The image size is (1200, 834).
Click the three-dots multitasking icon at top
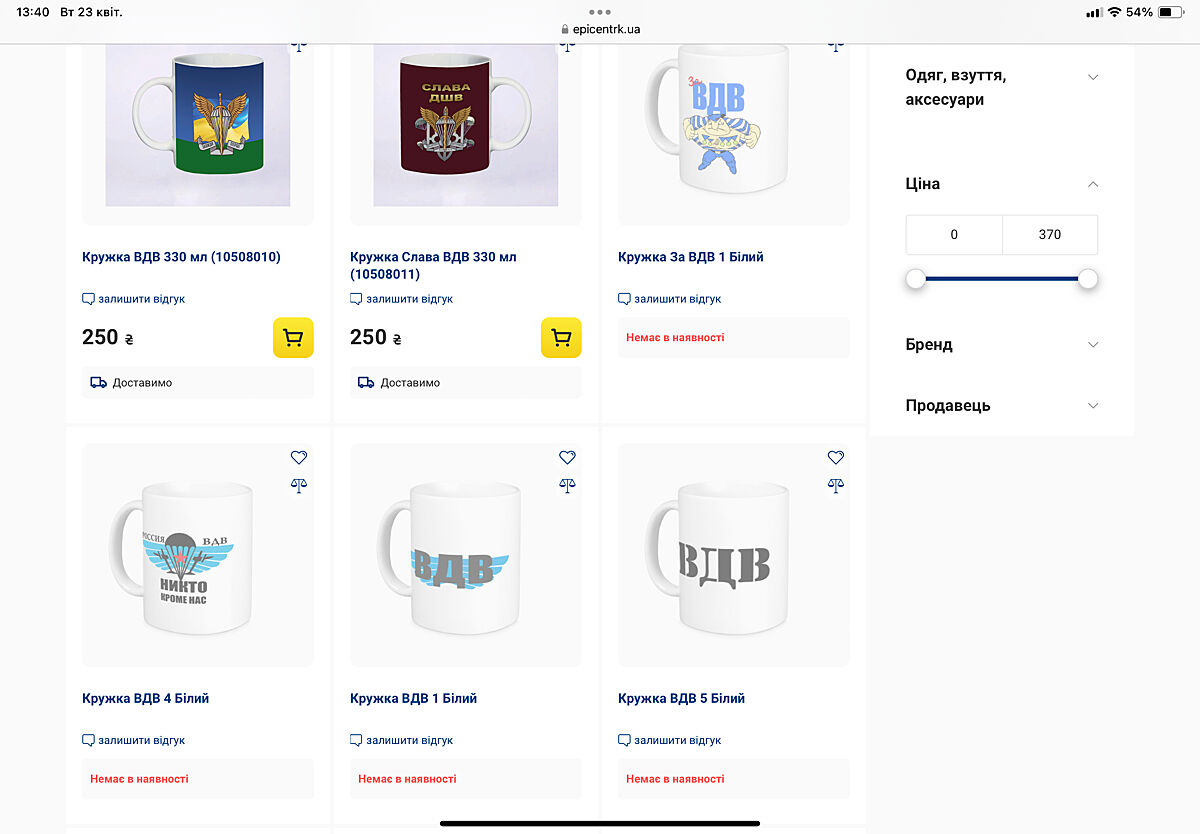[x=600, y=12]
